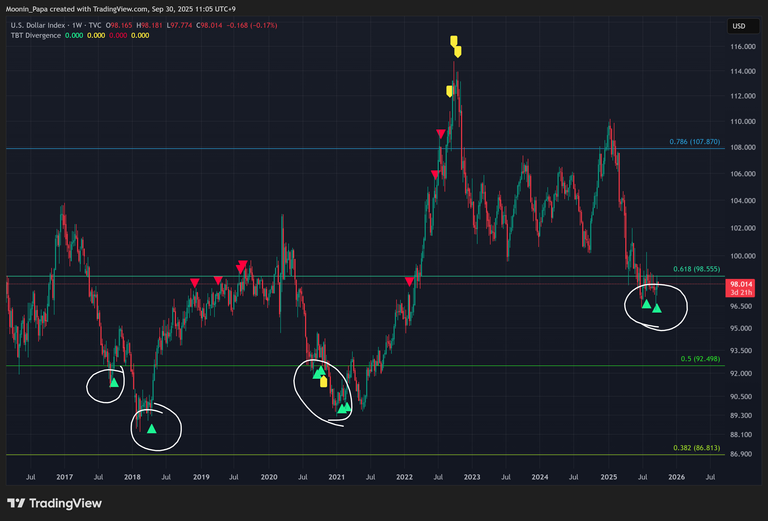Select the lowest yellow marker near the 2022 peak
The width and height of the screenshot is (768, 521).
pyautogui.click(x=449, y=91)
